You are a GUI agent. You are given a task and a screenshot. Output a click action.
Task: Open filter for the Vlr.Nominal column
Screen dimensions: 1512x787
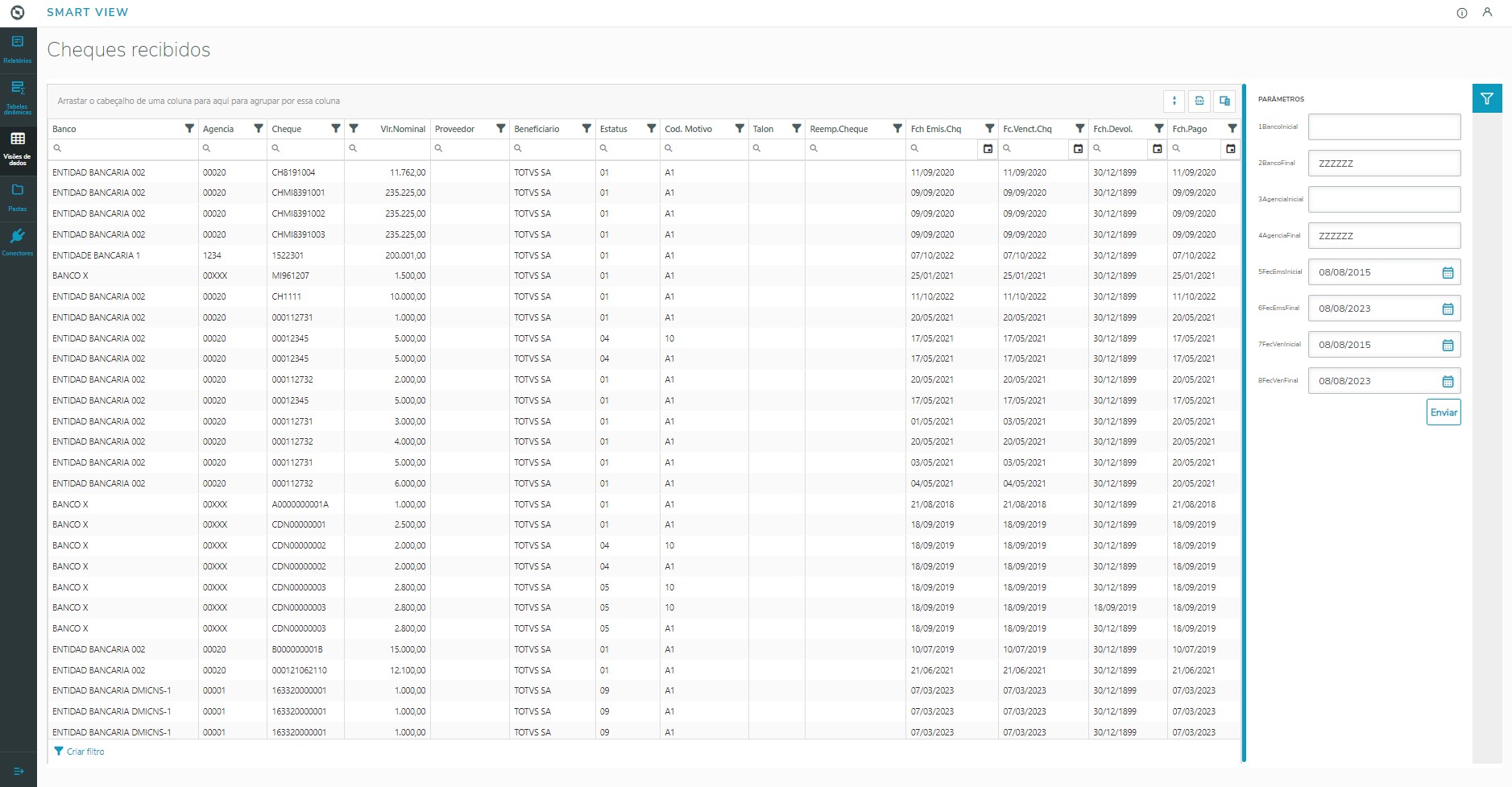pos(354,129)
